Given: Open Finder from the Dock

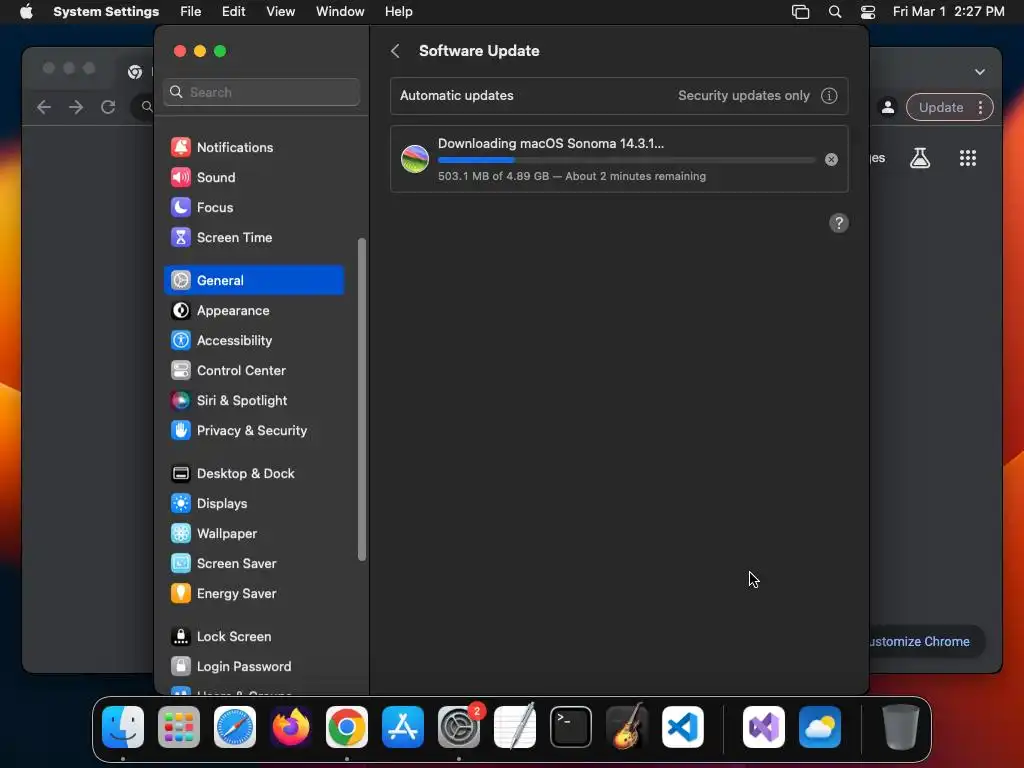Looking at the screenshot, I should [123, 727].
